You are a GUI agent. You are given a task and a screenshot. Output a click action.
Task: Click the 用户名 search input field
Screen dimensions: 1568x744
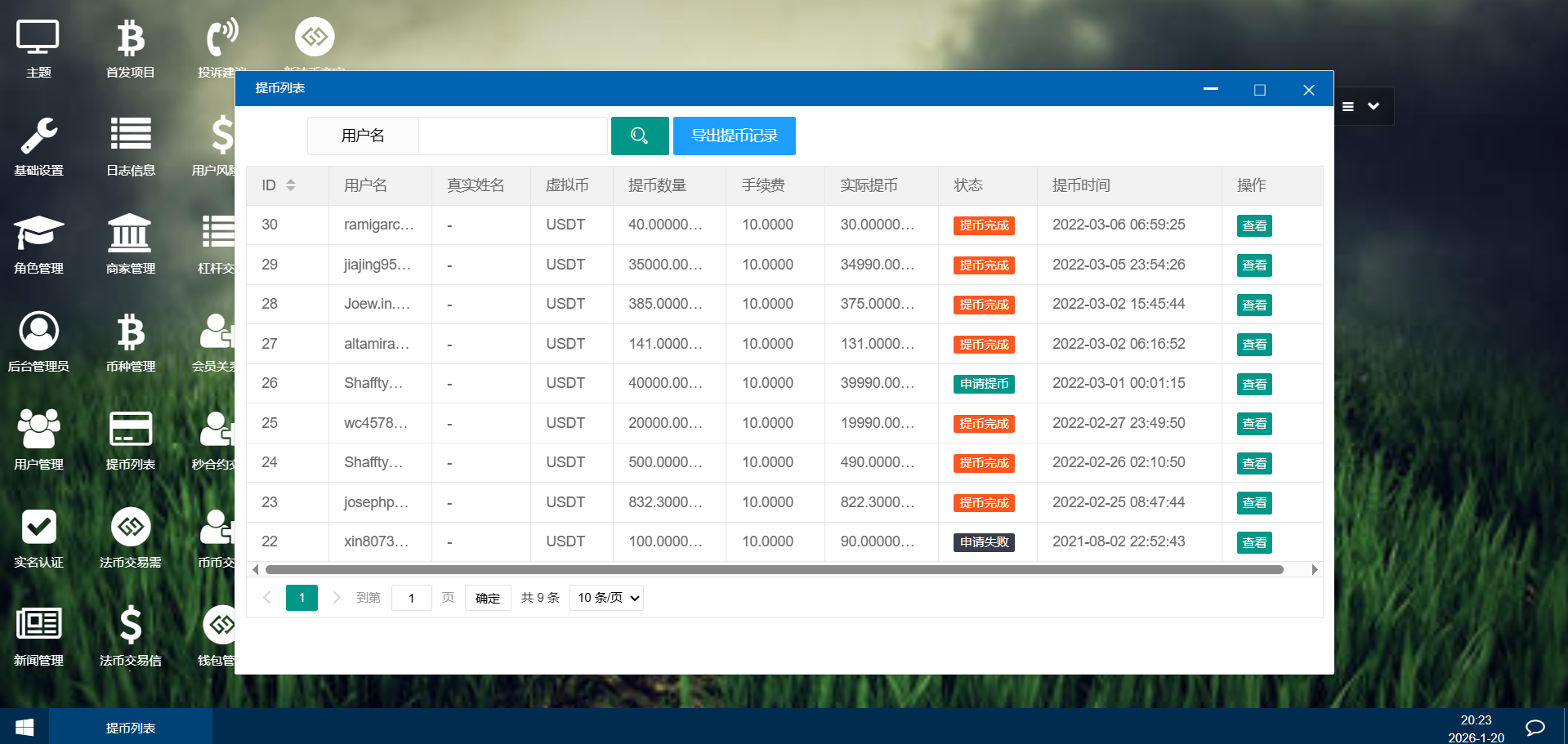pos(513,136)
